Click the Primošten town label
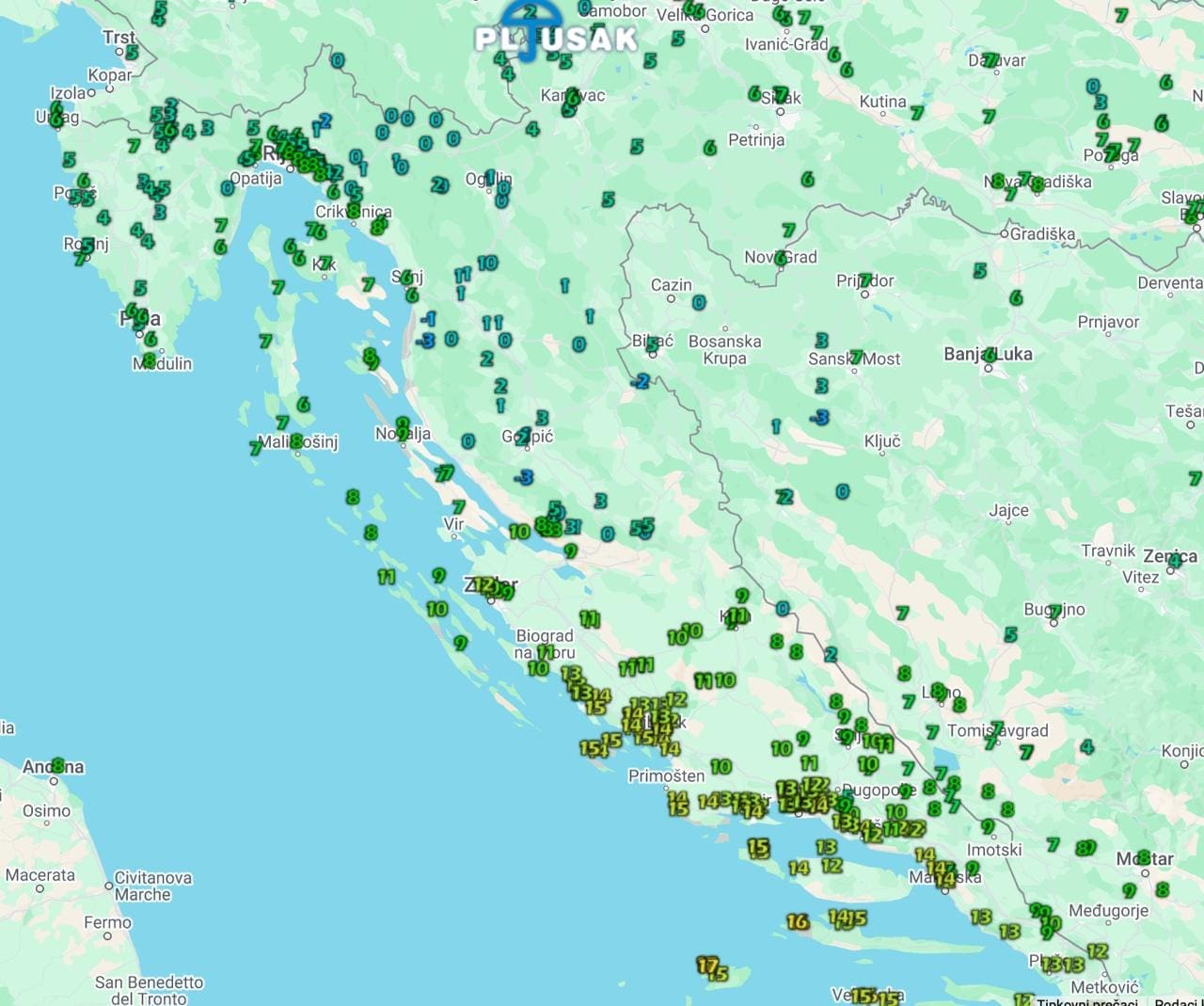Image resolution: width=1204 pixels, height=1006 pixels. tap(666, 775)
